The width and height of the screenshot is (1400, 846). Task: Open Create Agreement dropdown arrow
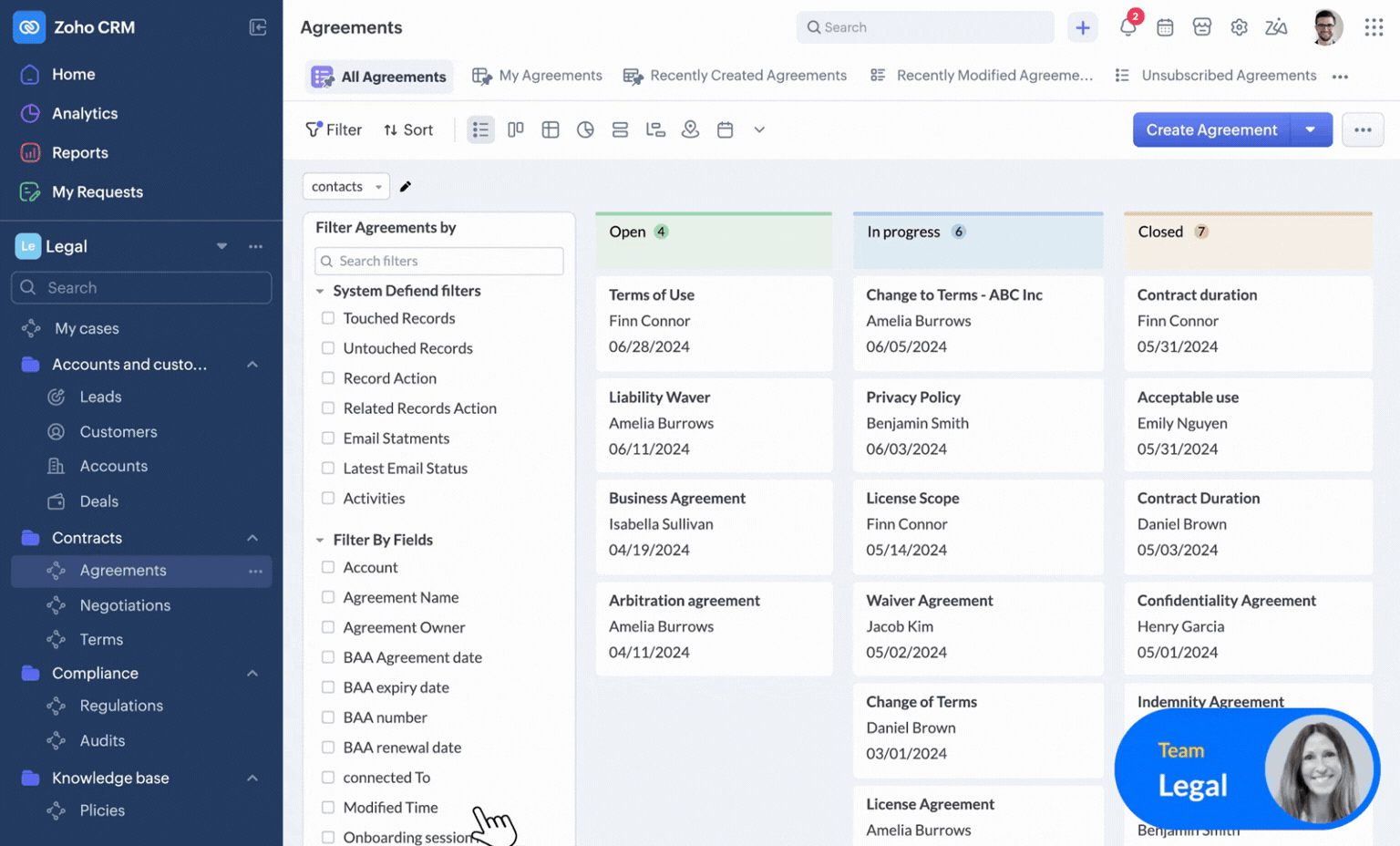[x=1311, y=129]
